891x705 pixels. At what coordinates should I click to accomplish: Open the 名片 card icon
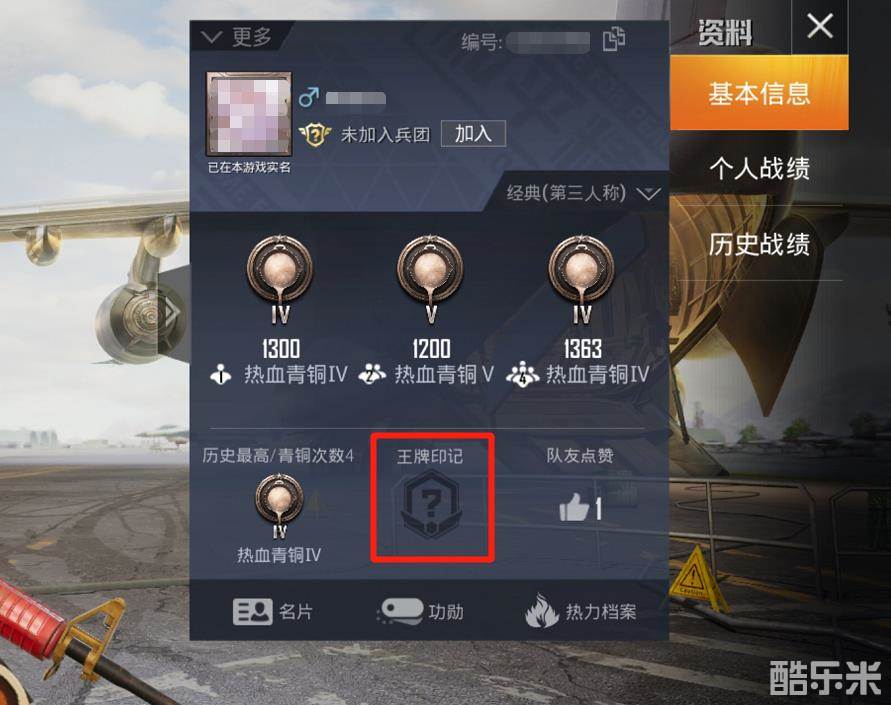(252, 612)
